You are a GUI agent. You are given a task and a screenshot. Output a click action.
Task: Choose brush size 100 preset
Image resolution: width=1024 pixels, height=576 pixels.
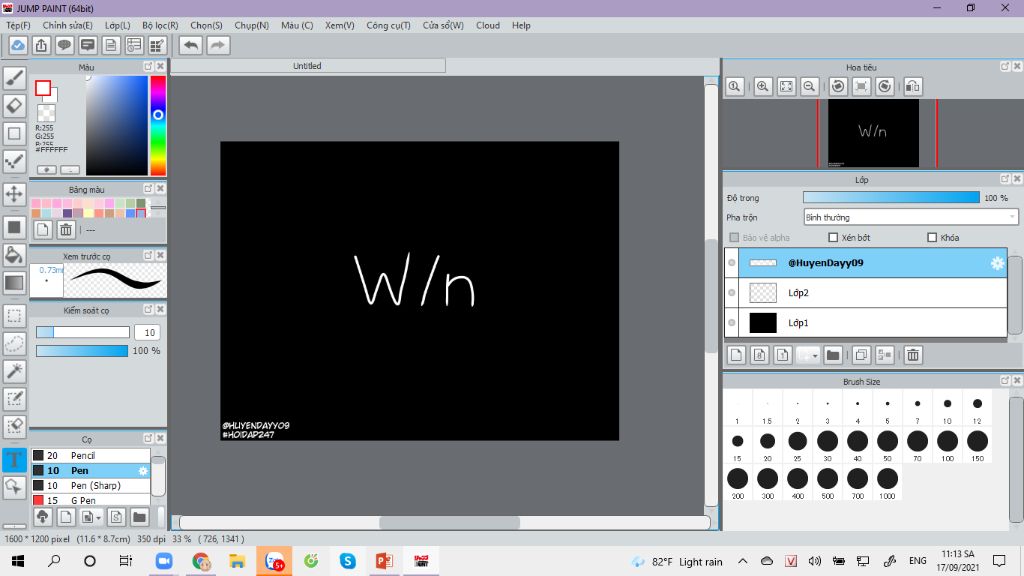(947, 445)
